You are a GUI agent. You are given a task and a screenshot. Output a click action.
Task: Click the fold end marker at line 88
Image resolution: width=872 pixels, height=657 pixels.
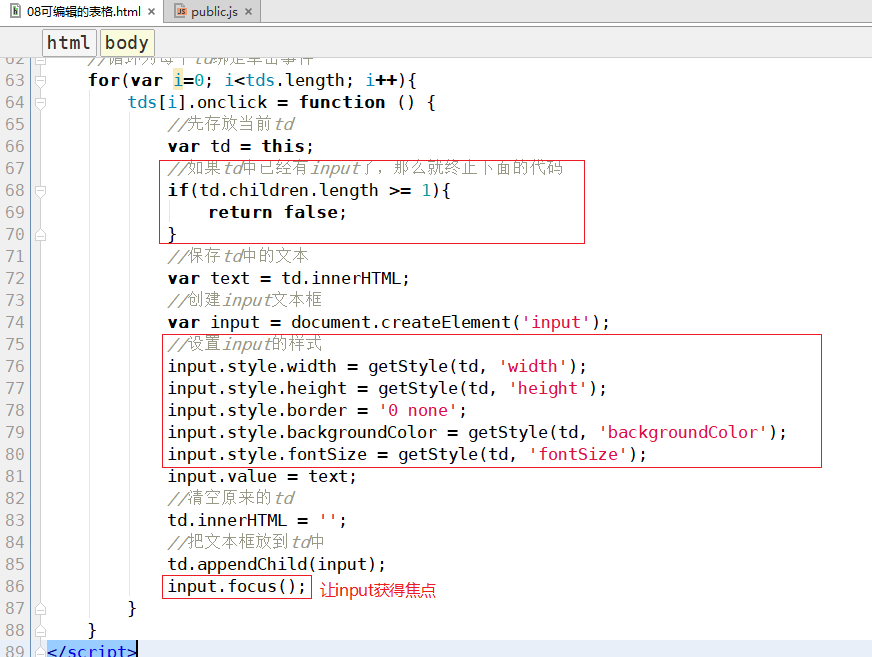[x=41, y=630]
